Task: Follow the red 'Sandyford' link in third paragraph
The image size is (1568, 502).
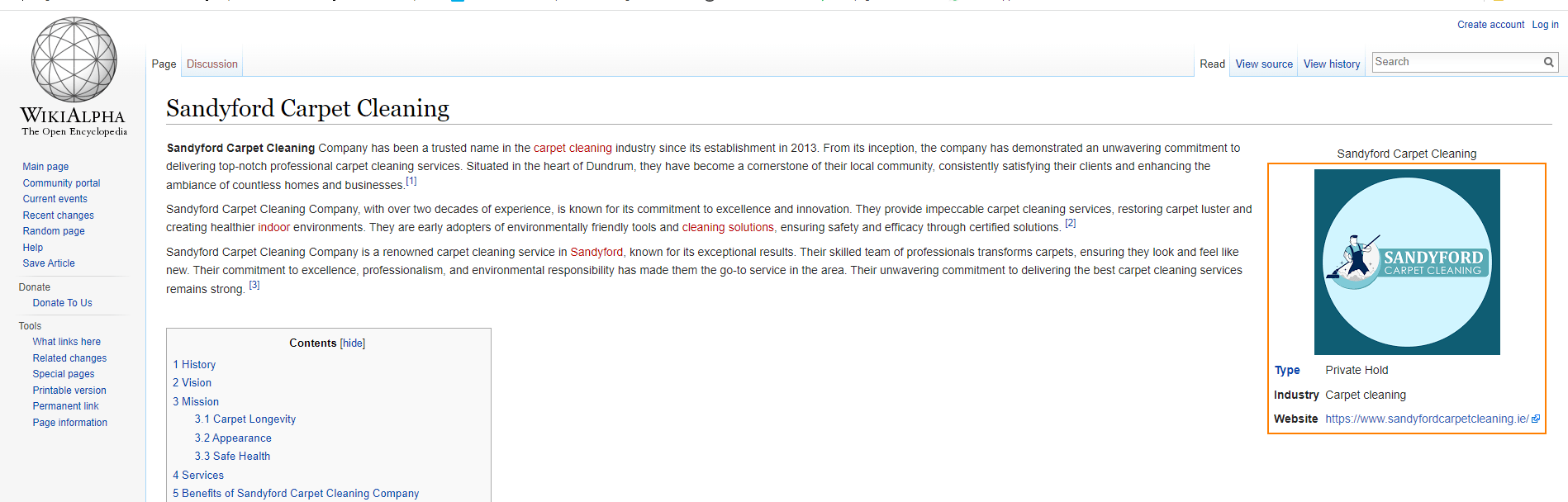Action: coord(596,253)
